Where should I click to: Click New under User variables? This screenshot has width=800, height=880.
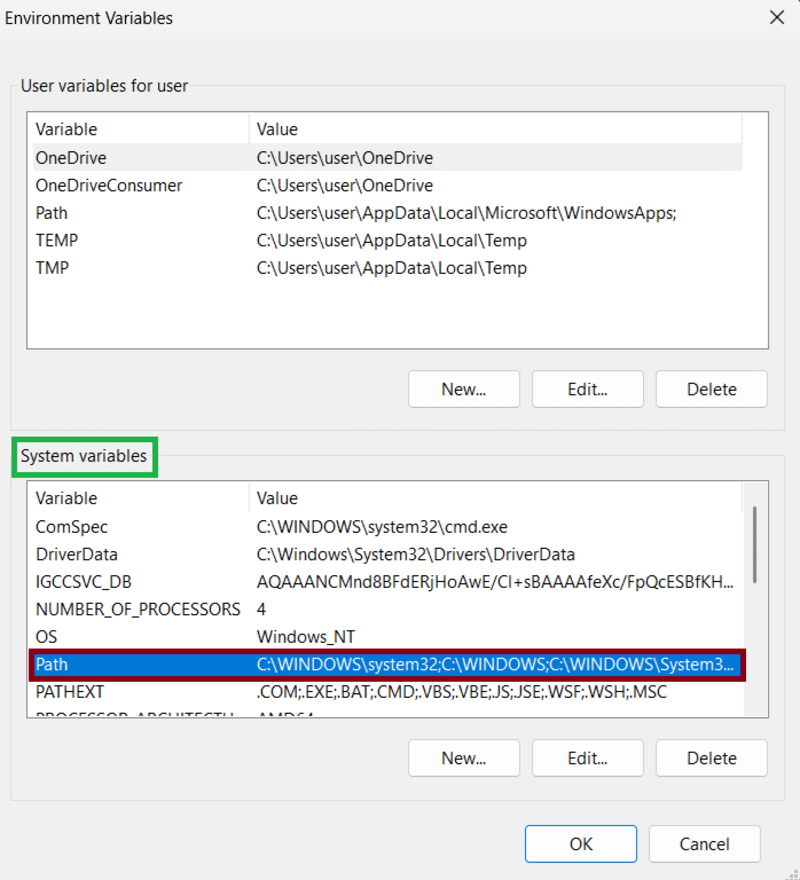pyautogui.click(x=463, y=389)
